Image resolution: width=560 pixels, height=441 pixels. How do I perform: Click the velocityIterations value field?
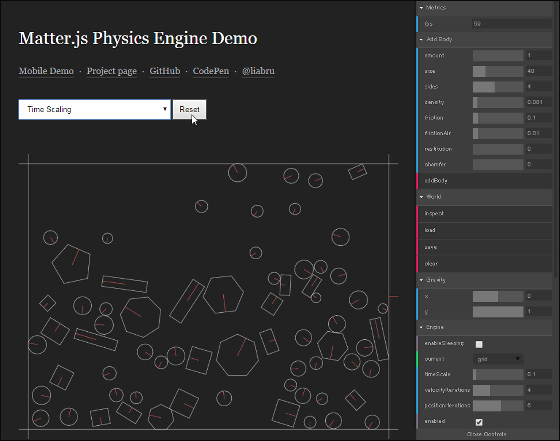pyautogui.click(x=539, y=390)
